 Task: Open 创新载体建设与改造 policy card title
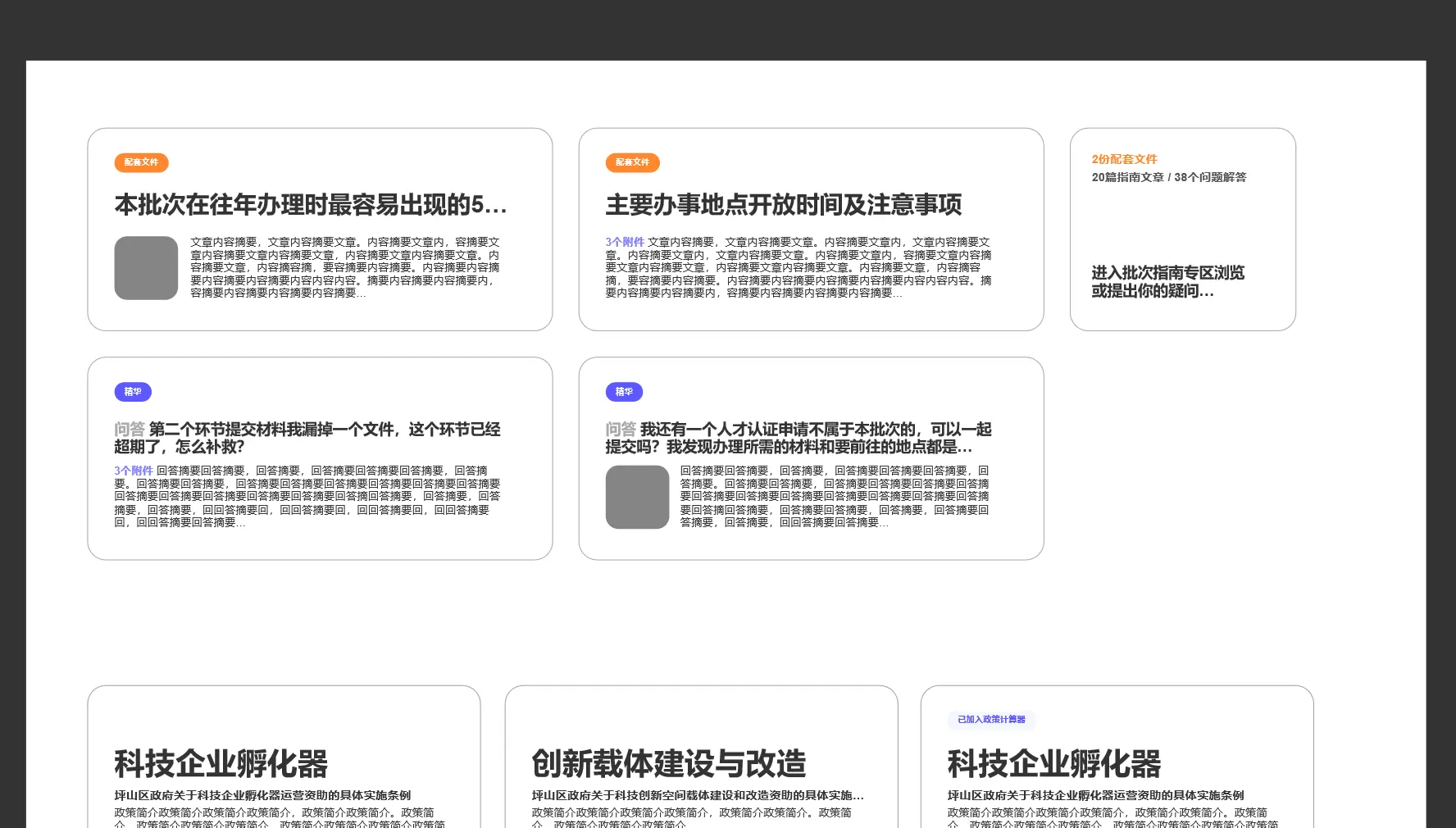668,763
